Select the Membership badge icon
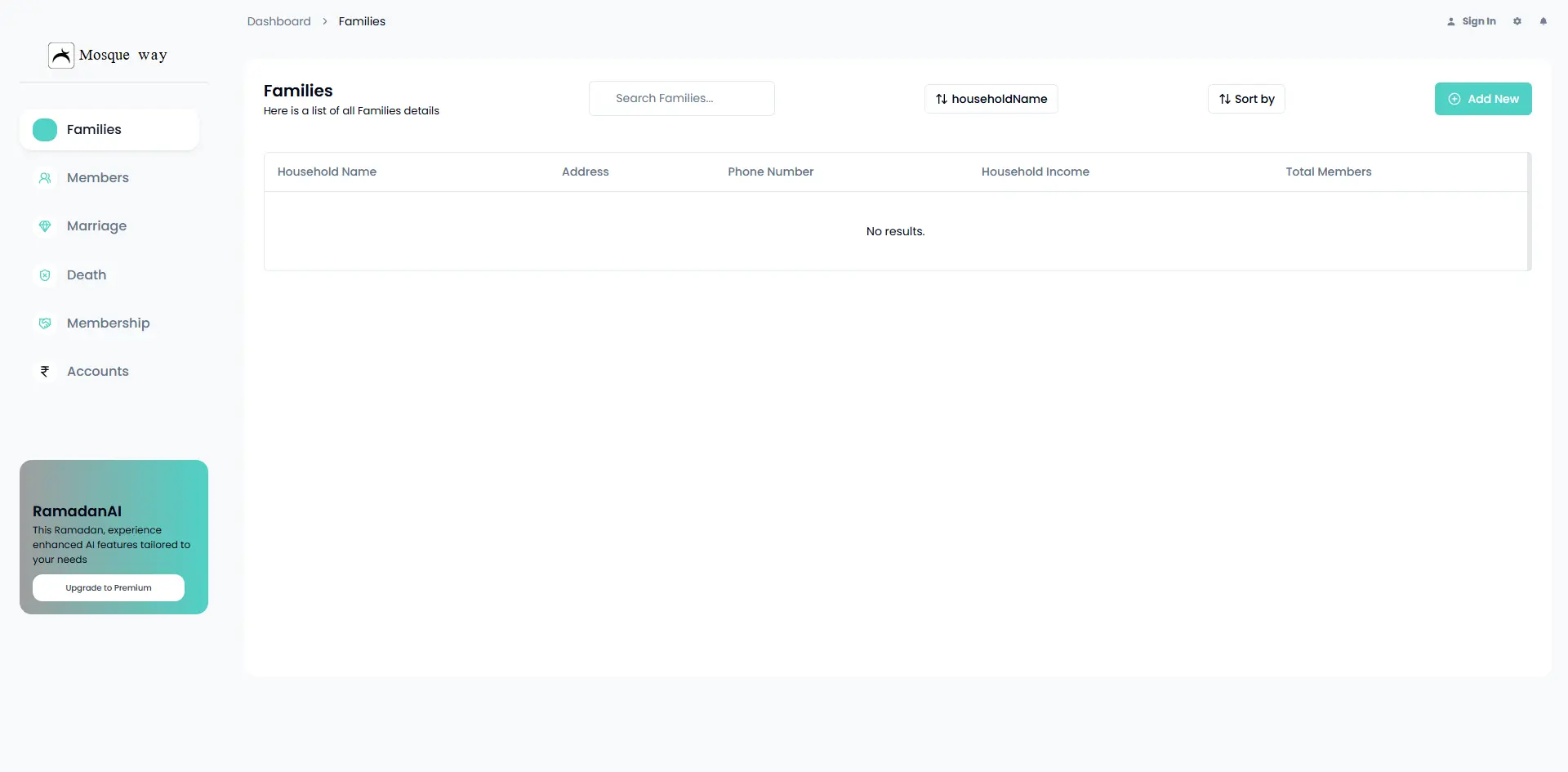Viewport: 1568px width, 772px height. 45,323
